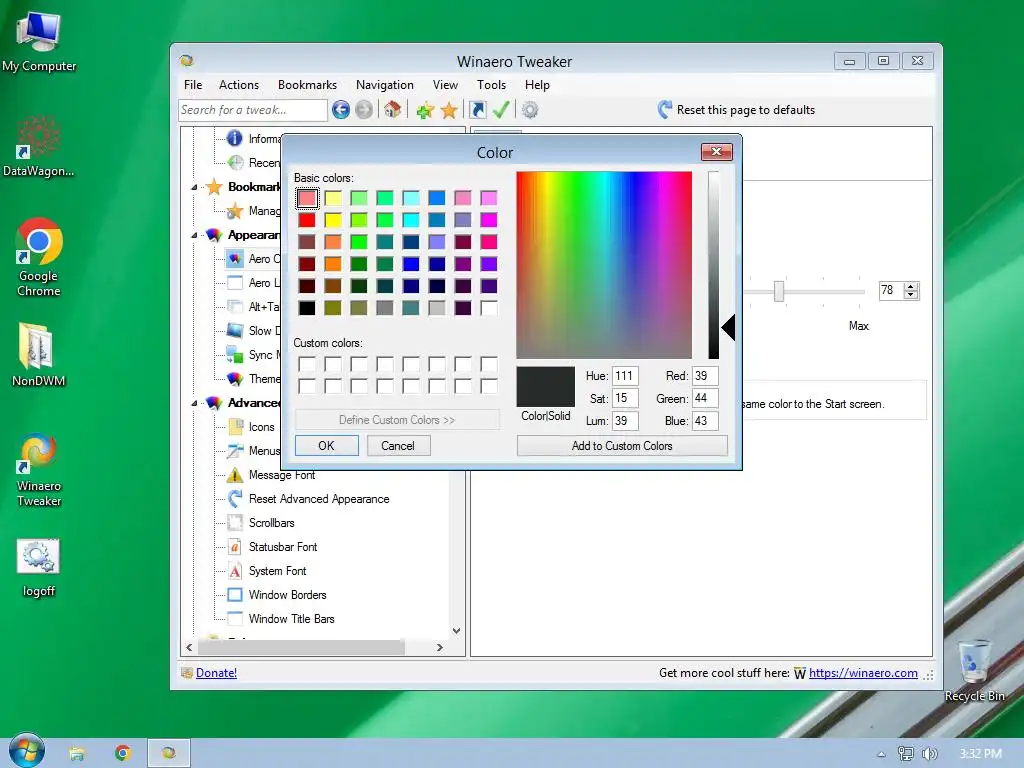The height and width of the screenshot is (768, 1024).
Task: Click the Blue value field
Action: click(705, 421)
